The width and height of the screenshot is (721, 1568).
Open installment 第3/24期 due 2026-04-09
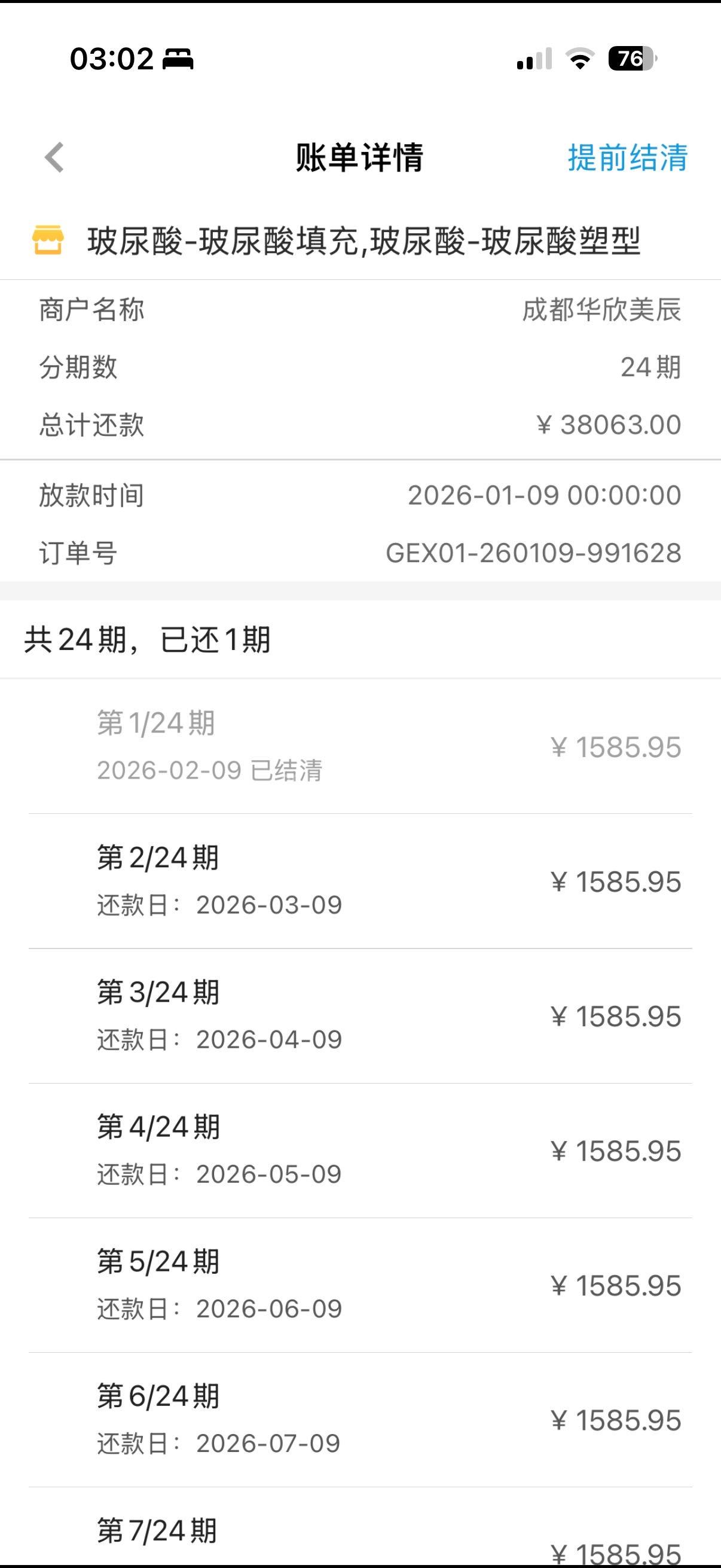(360, 1015)
